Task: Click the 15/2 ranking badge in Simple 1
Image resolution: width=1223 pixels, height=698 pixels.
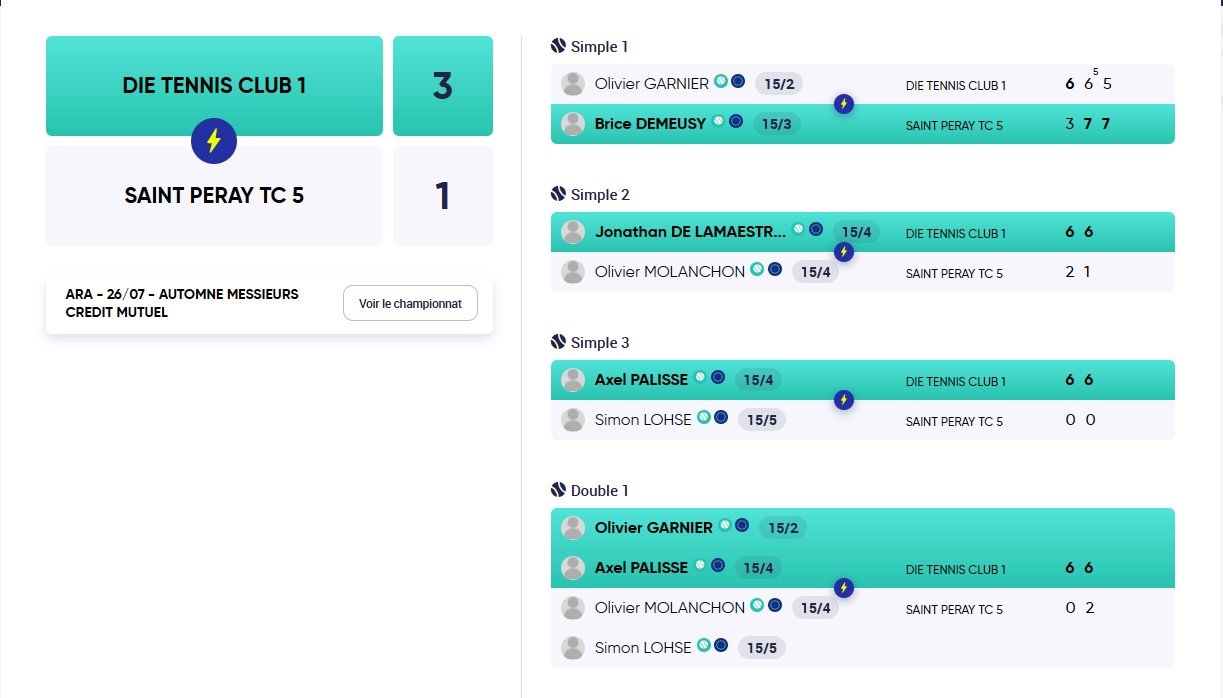Action: [x=778, y=84]
